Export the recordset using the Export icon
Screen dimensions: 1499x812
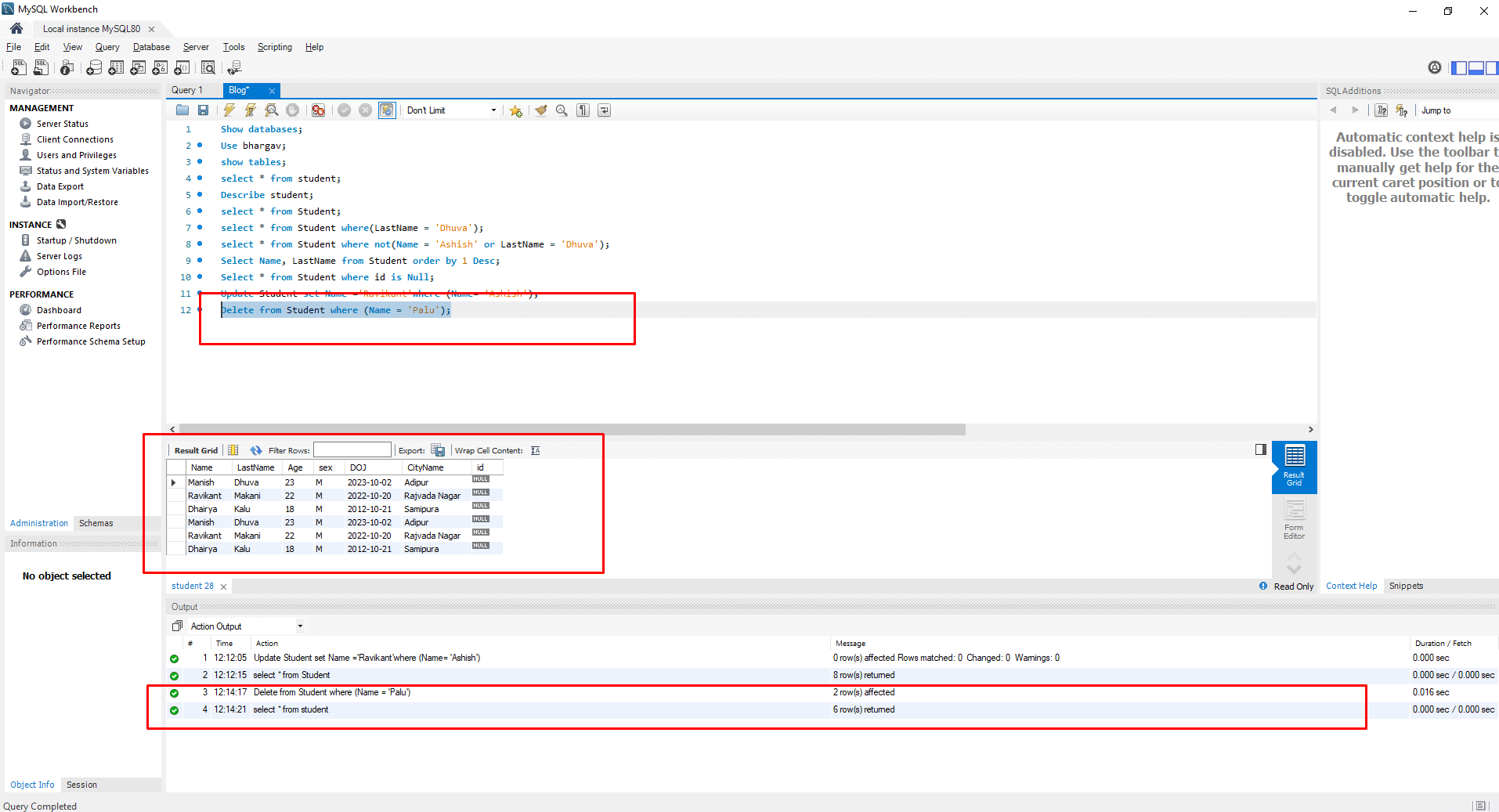438,450
